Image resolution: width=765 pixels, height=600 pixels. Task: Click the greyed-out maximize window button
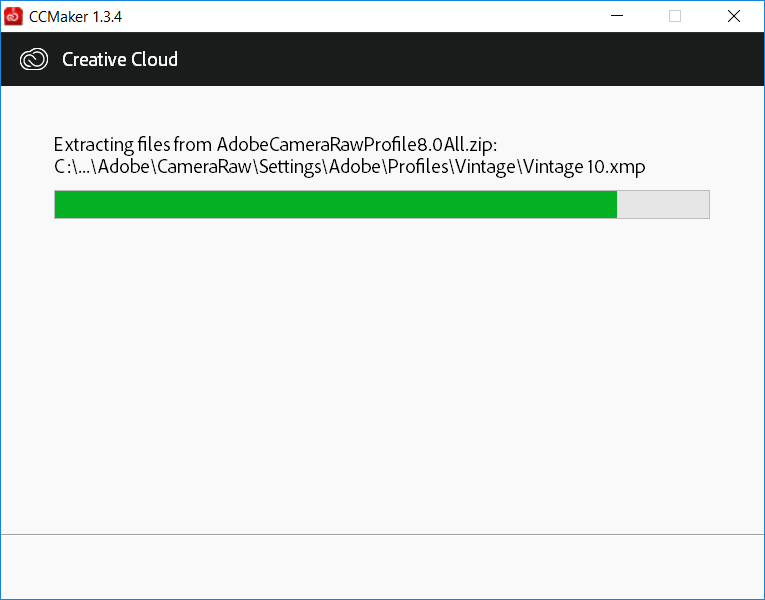pos(675,16)
